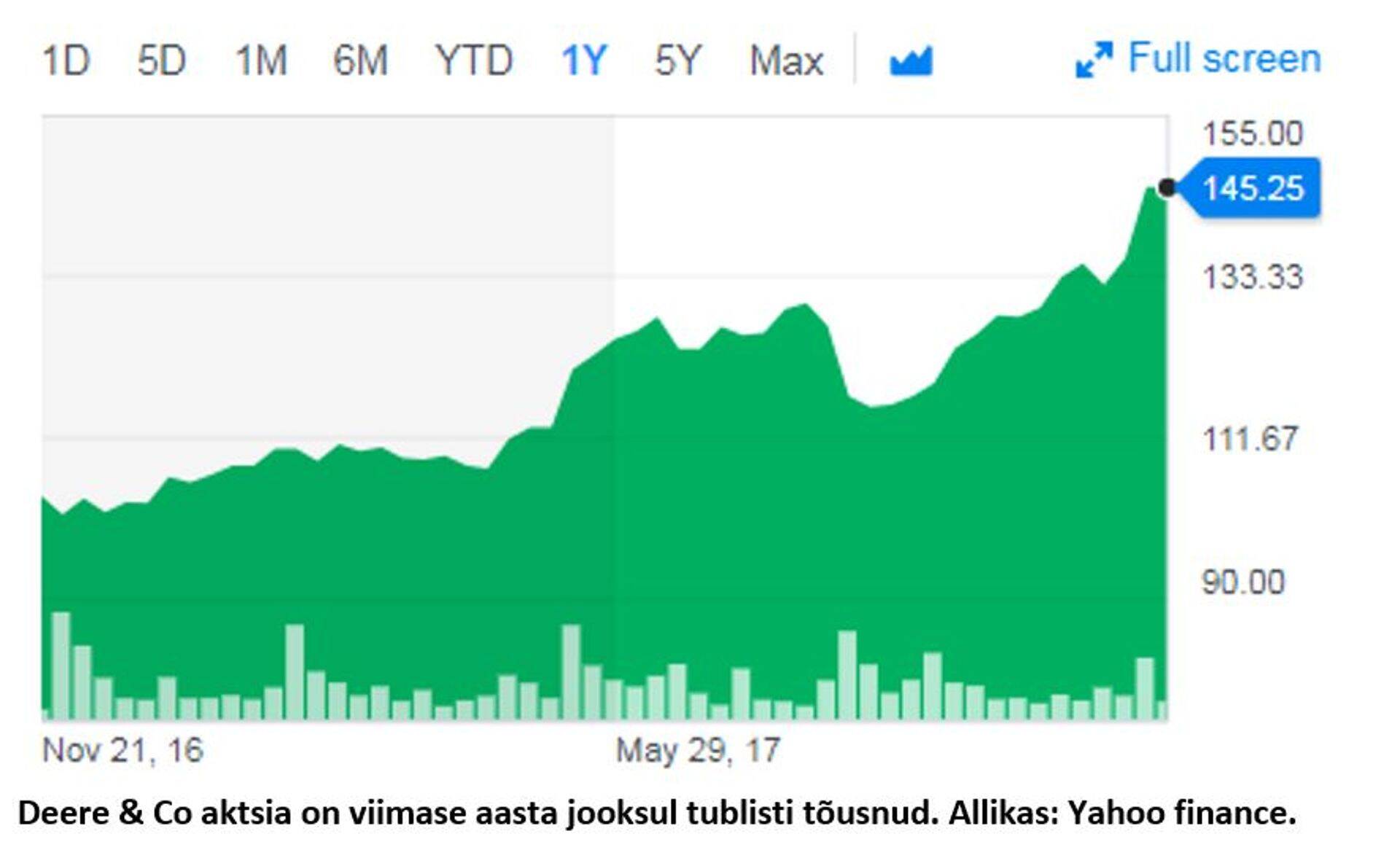Open the Full screen link
Viewport: 1400px width, 858px height.
tap(1224, 58)
